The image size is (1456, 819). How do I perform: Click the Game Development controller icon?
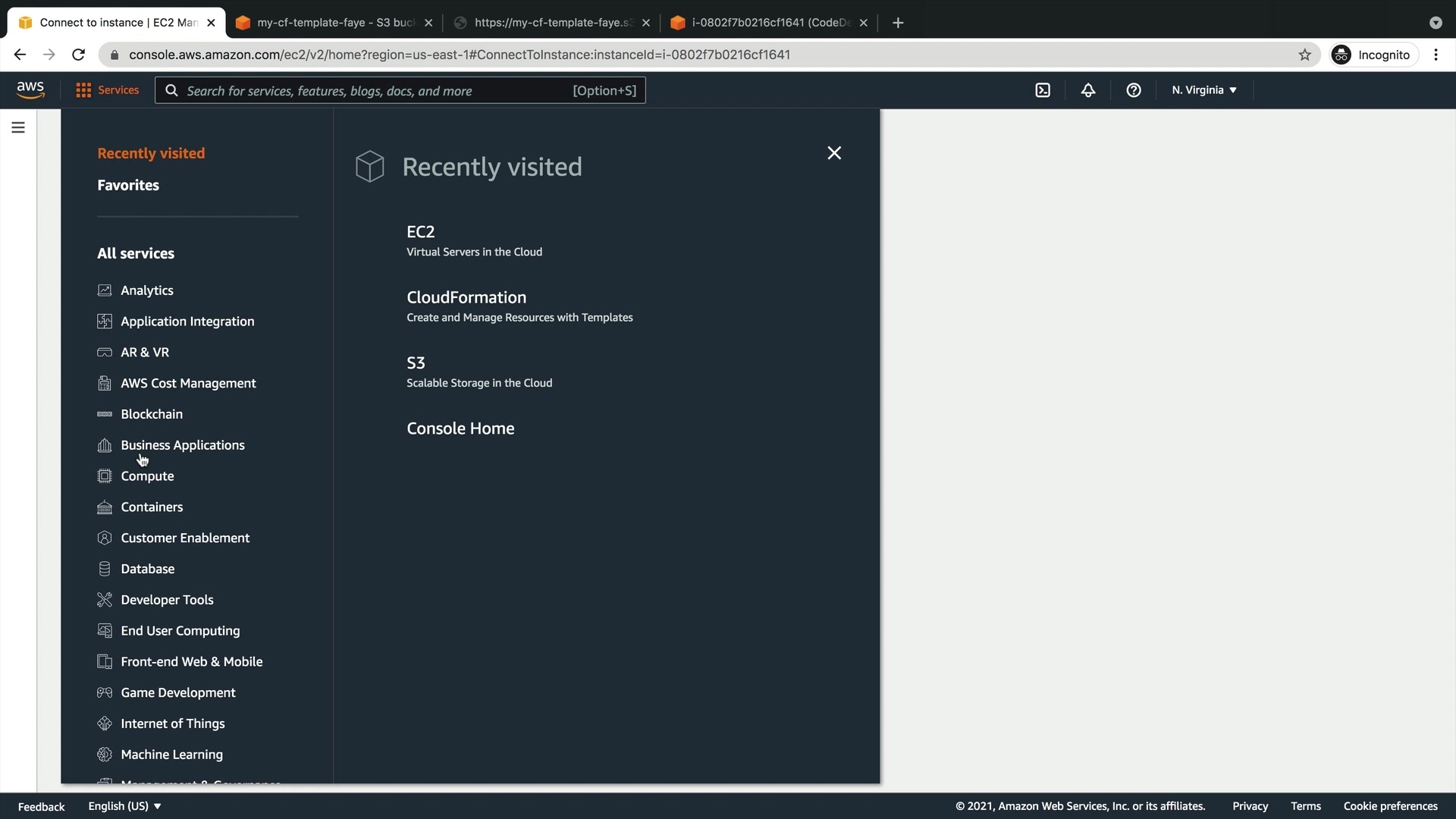tap(105, 692)
